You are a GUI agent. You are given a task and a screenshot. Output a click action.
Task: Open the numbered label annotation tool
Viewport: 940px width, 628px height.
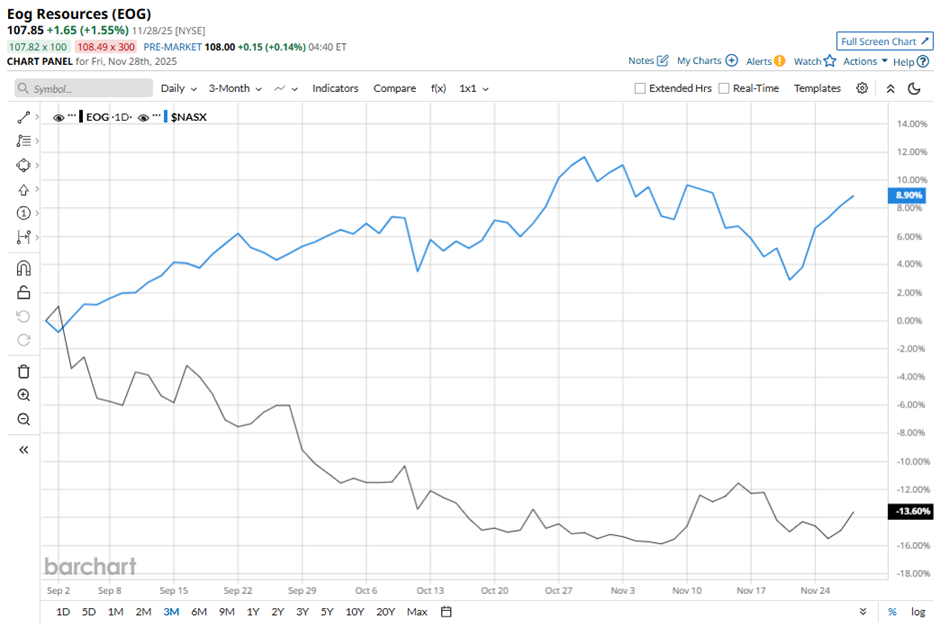click(x=23, y=213)
